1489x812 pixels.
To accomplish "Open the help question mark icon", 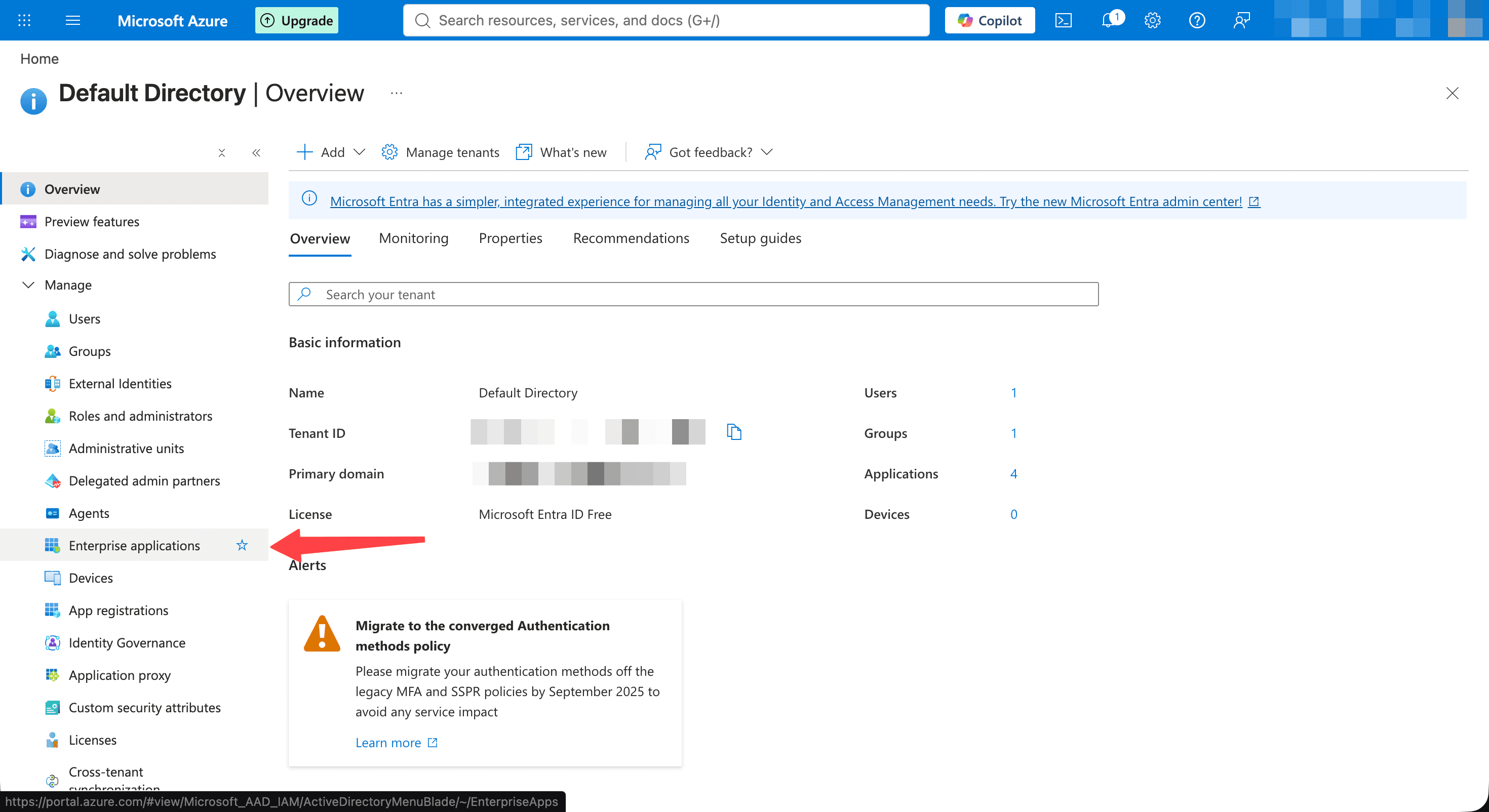I will tap(1196, 20).
